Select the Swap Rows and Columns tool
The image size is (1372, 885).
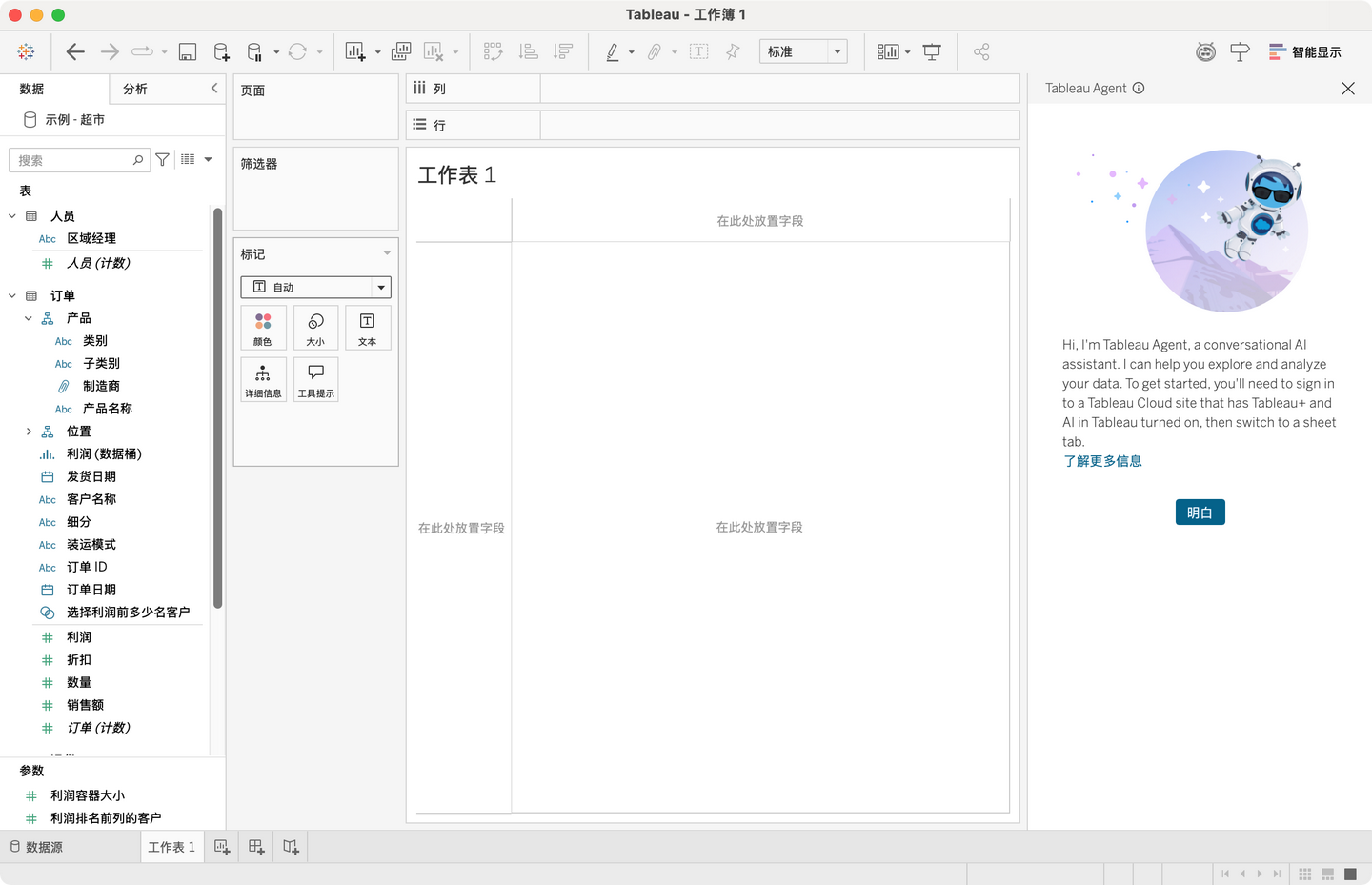[493, 51]
